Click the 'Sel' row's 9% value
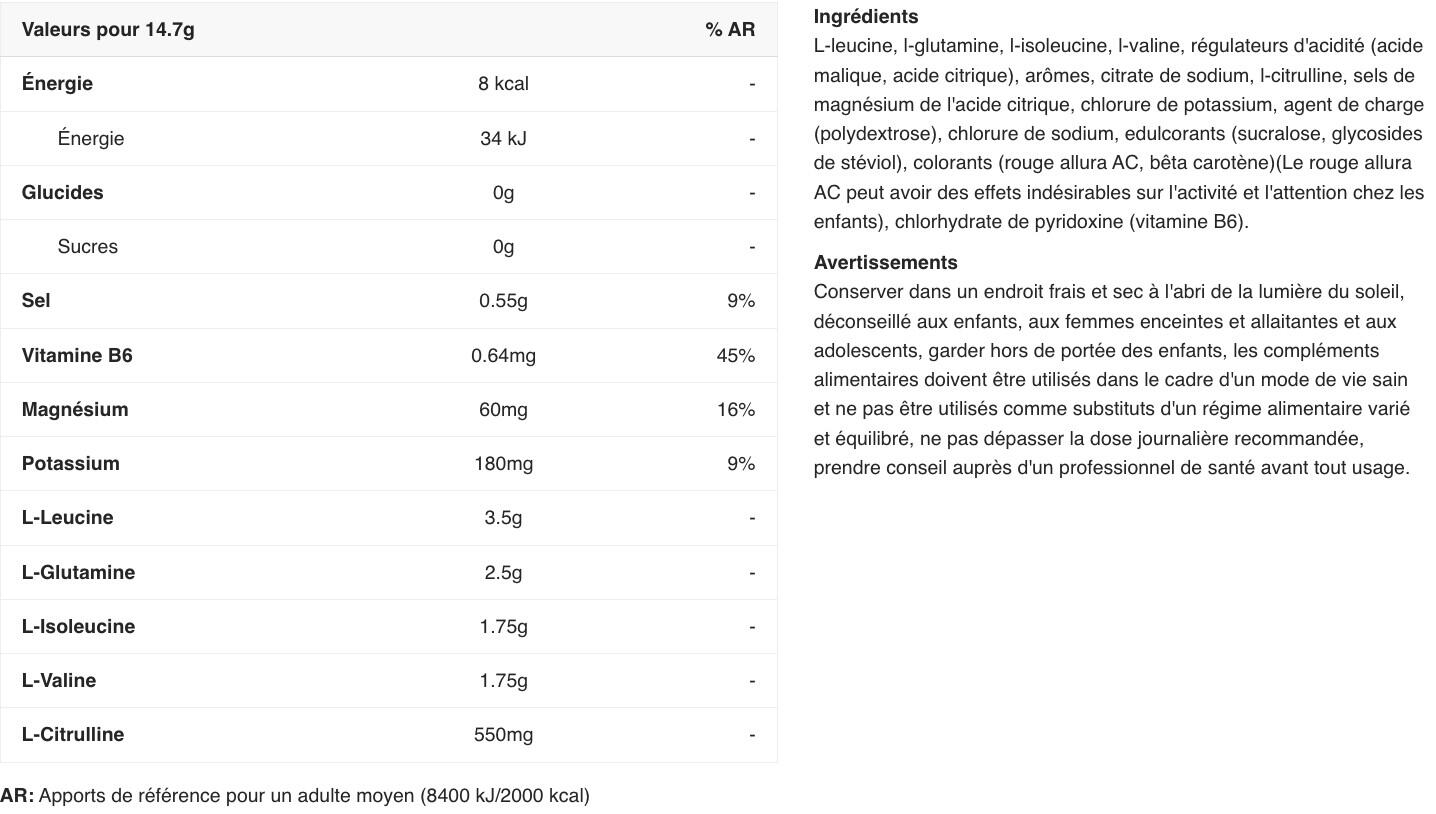1436x814 pixels. 741,301
